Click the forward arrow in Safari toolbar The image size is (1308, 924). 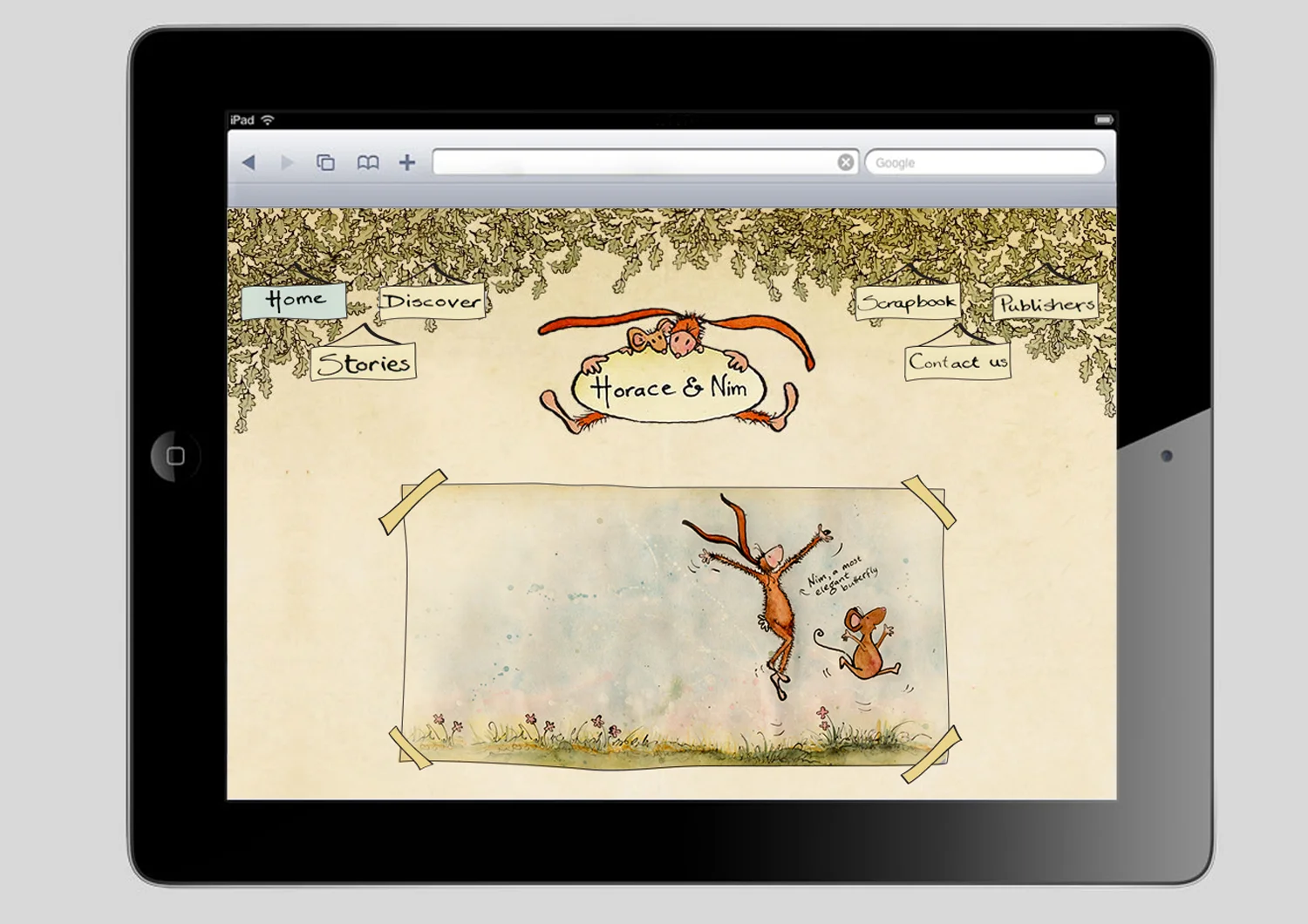point(287,162)
